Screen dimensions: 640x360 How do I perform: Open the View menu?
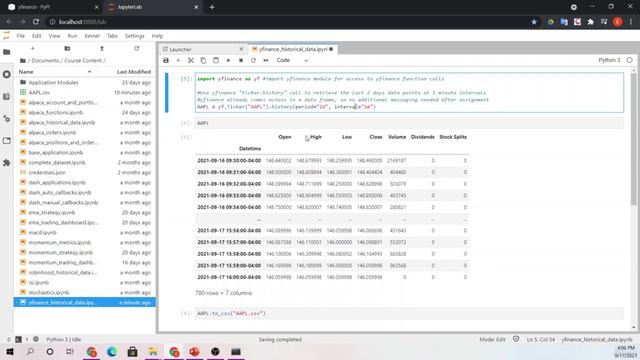coord(54,36)
